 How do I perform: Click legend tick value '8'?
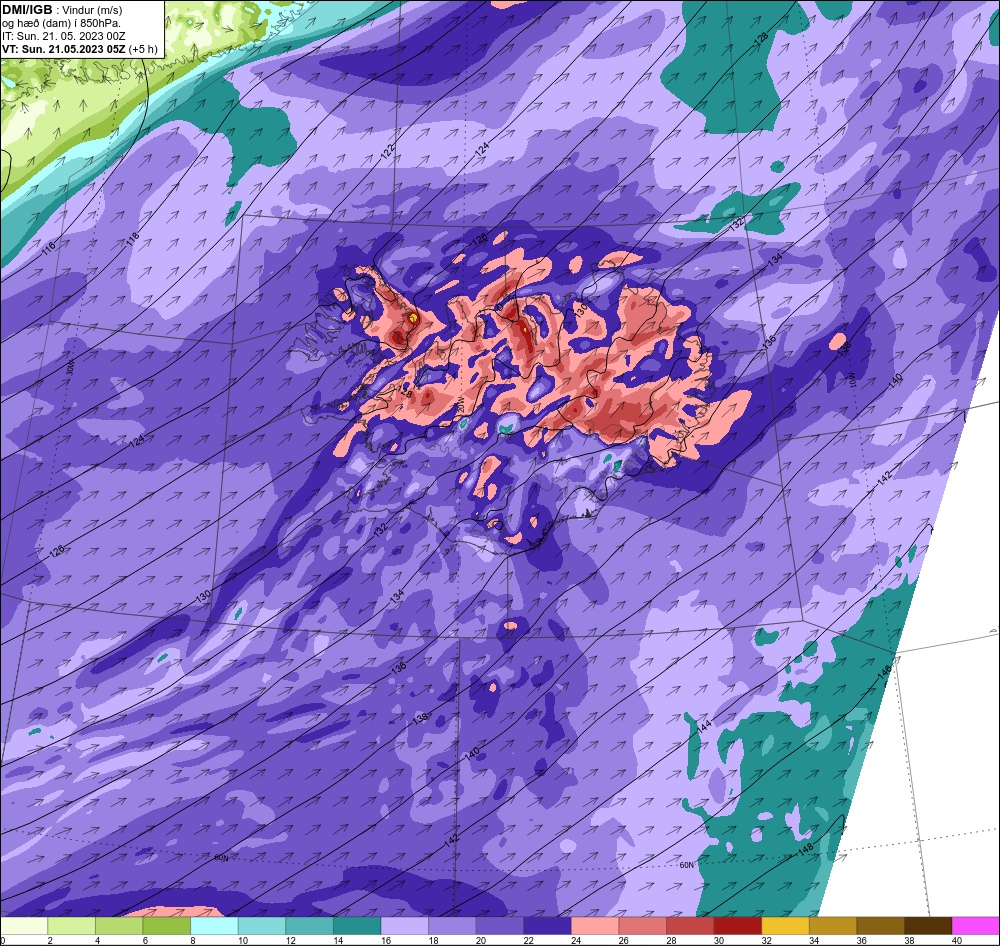pos(192,940)
